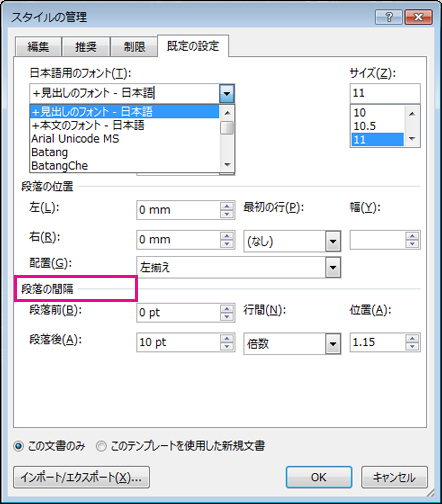The image size is (442, 504).
Task: Decrease the 幅 value
Action: 412,244
